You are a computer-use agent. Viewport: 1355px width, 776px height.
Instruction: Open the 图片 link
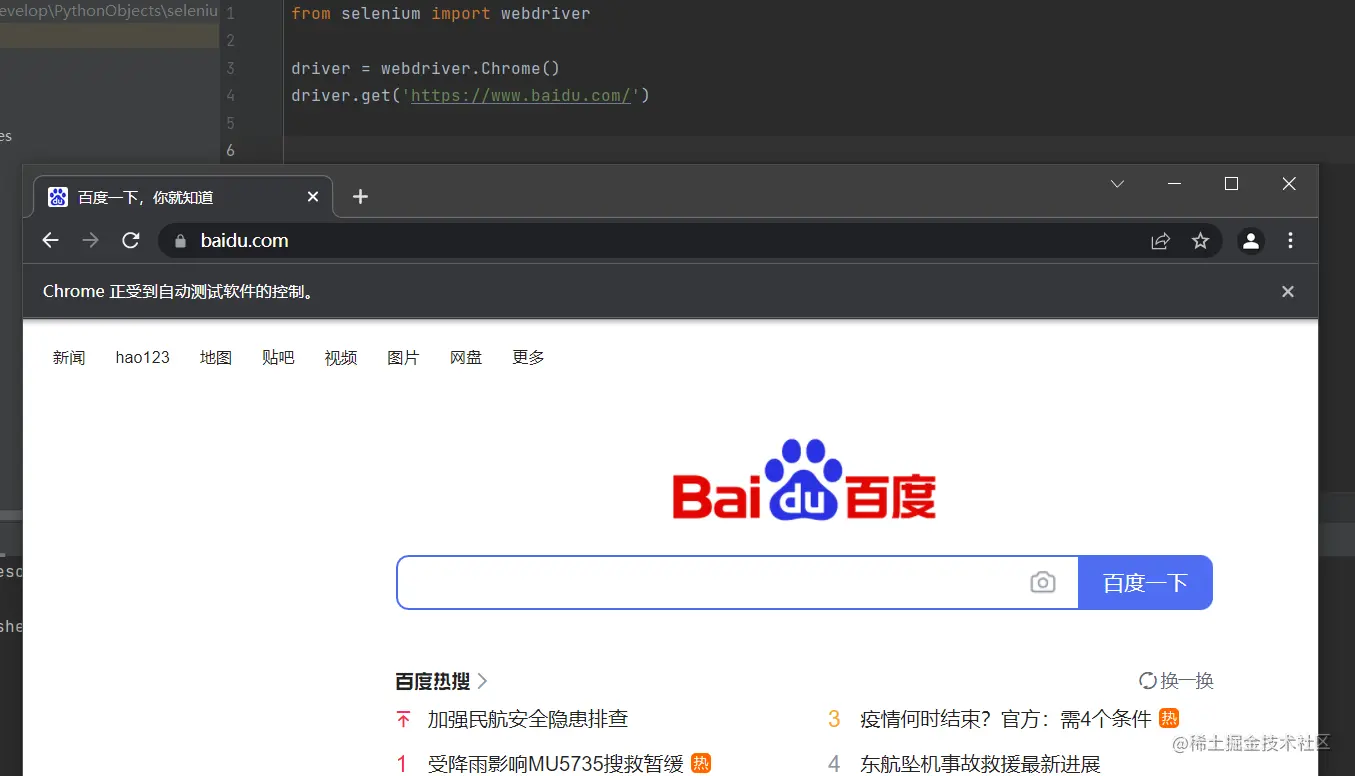point(403,357)
